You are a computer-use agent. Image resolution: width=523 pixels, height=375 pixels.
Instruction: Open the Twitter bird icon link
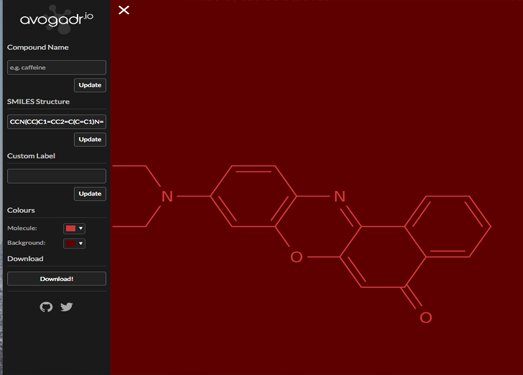(x=67, y=307)
